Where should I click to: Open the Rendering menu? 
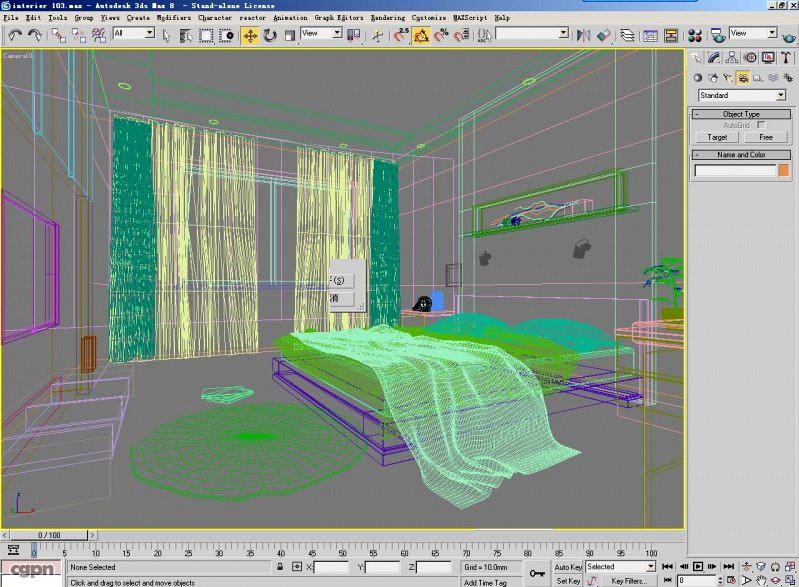[388, 17]
